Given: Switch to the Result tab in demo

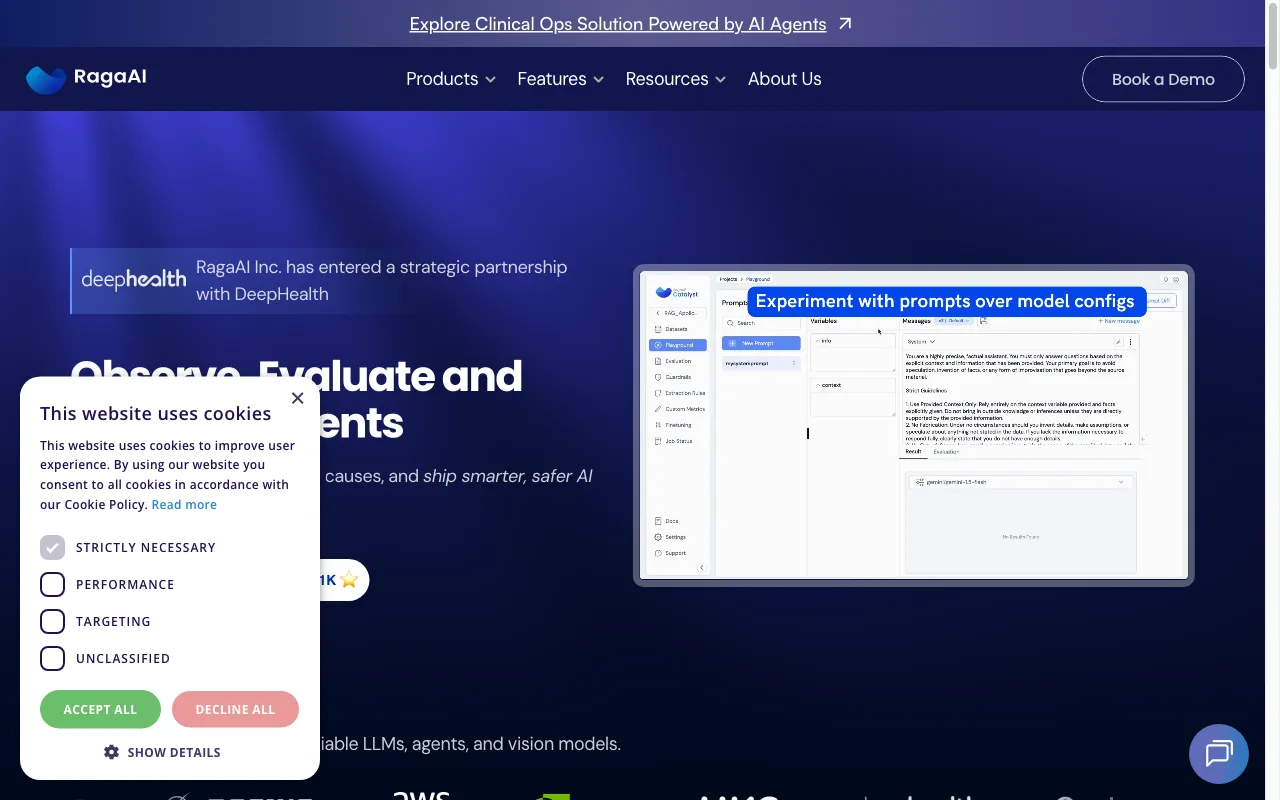Looking at the screenshot, I should [913, 452].
